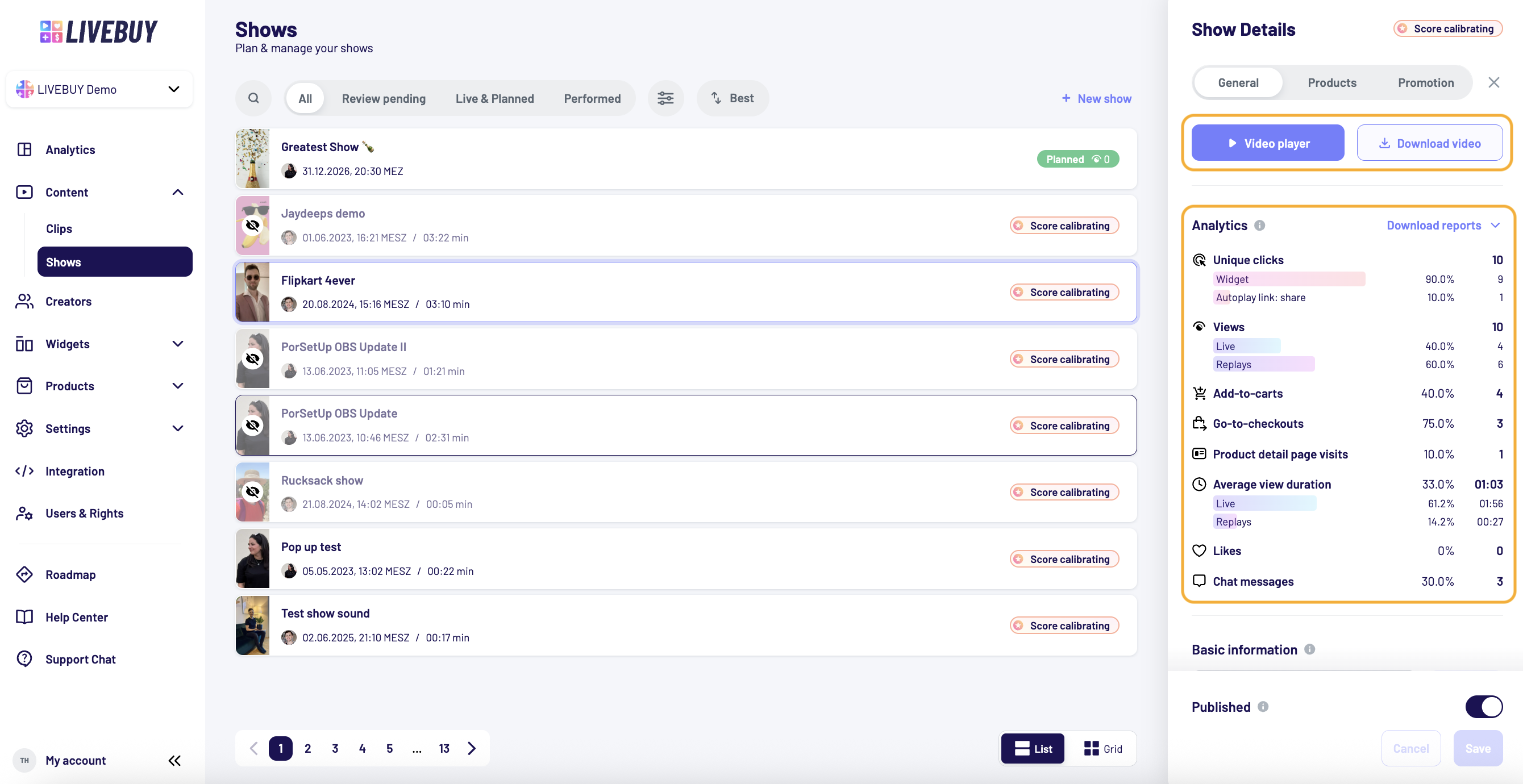This screenshot has width=1523, height=784.
Task: Click the Analytics sidebar icon
Action: (24, 149)
